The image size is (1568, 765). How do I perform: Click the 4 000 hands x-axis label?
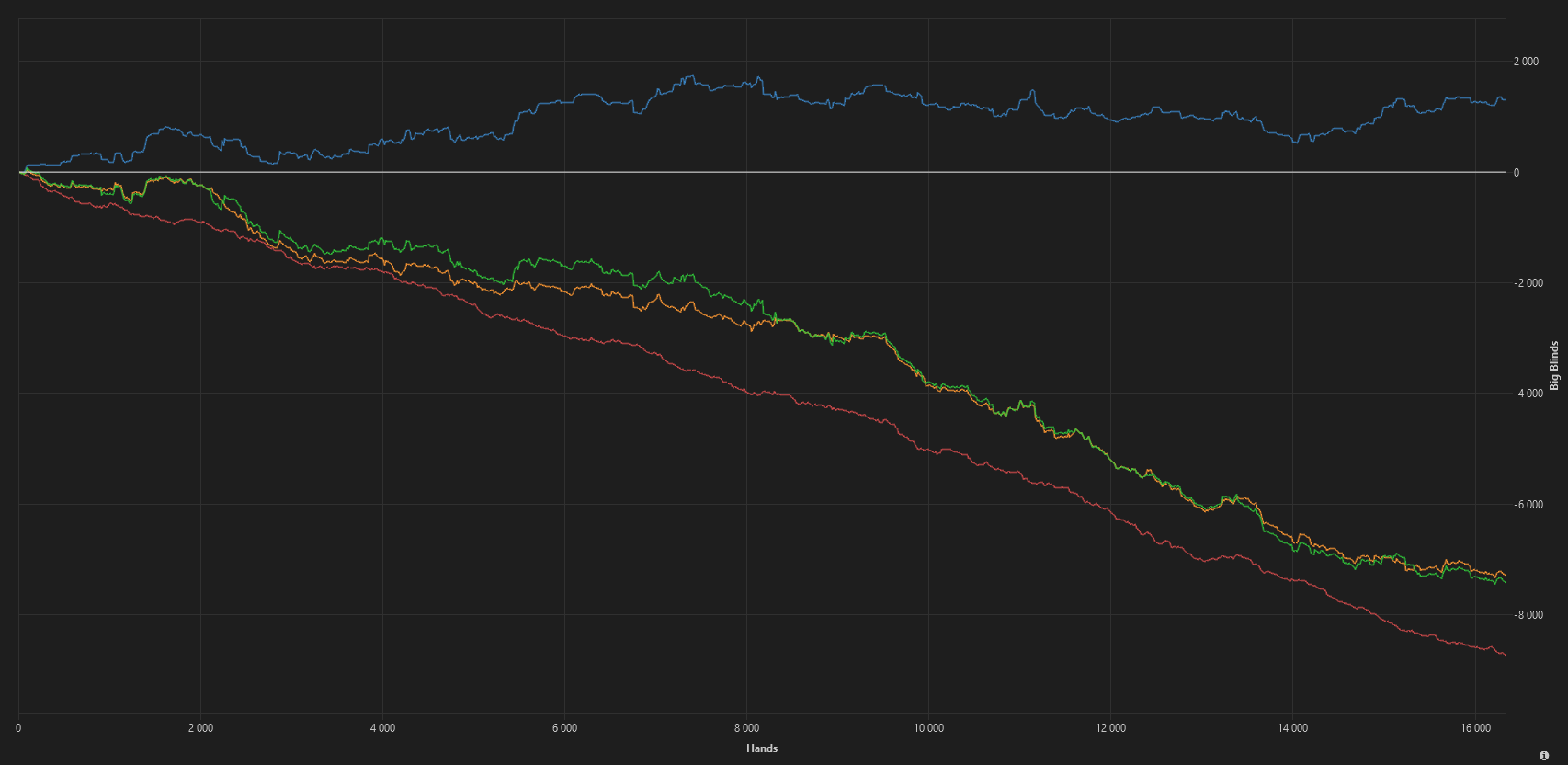click(x=382, y=728)
